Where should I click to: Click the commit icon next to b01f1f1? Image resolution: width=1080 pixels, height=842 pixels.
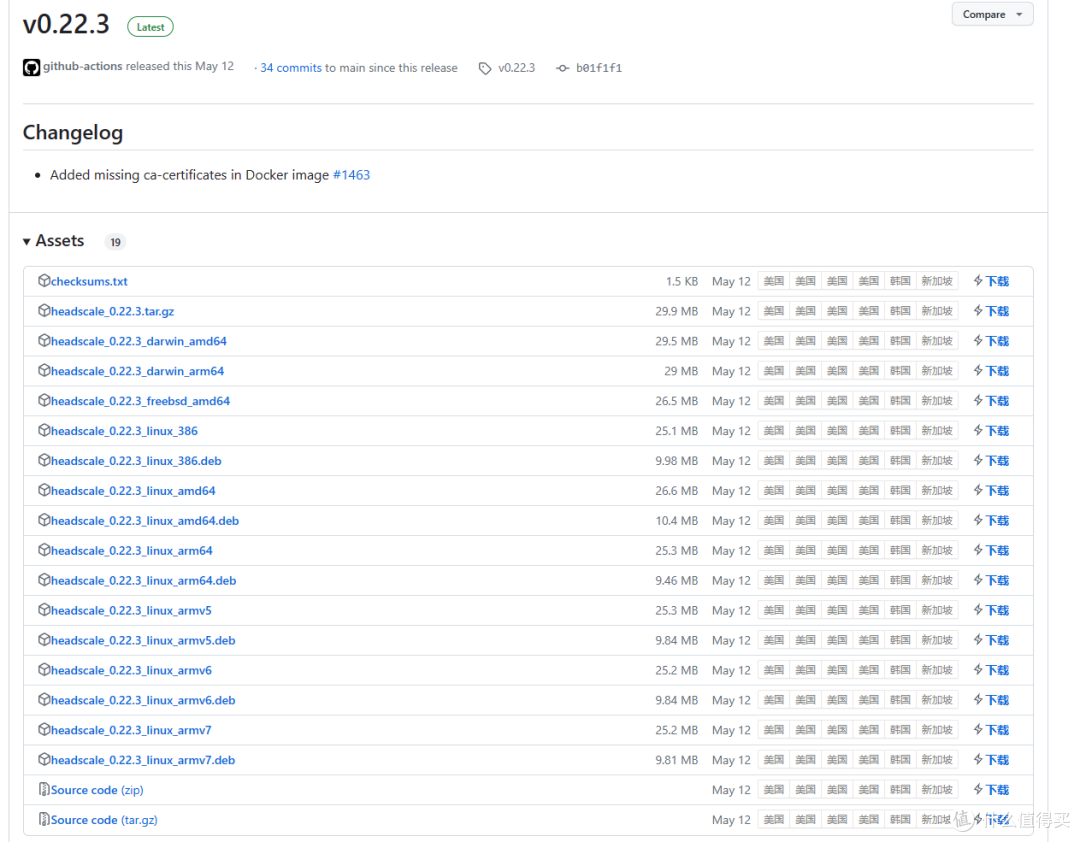(x=562, y=68)
